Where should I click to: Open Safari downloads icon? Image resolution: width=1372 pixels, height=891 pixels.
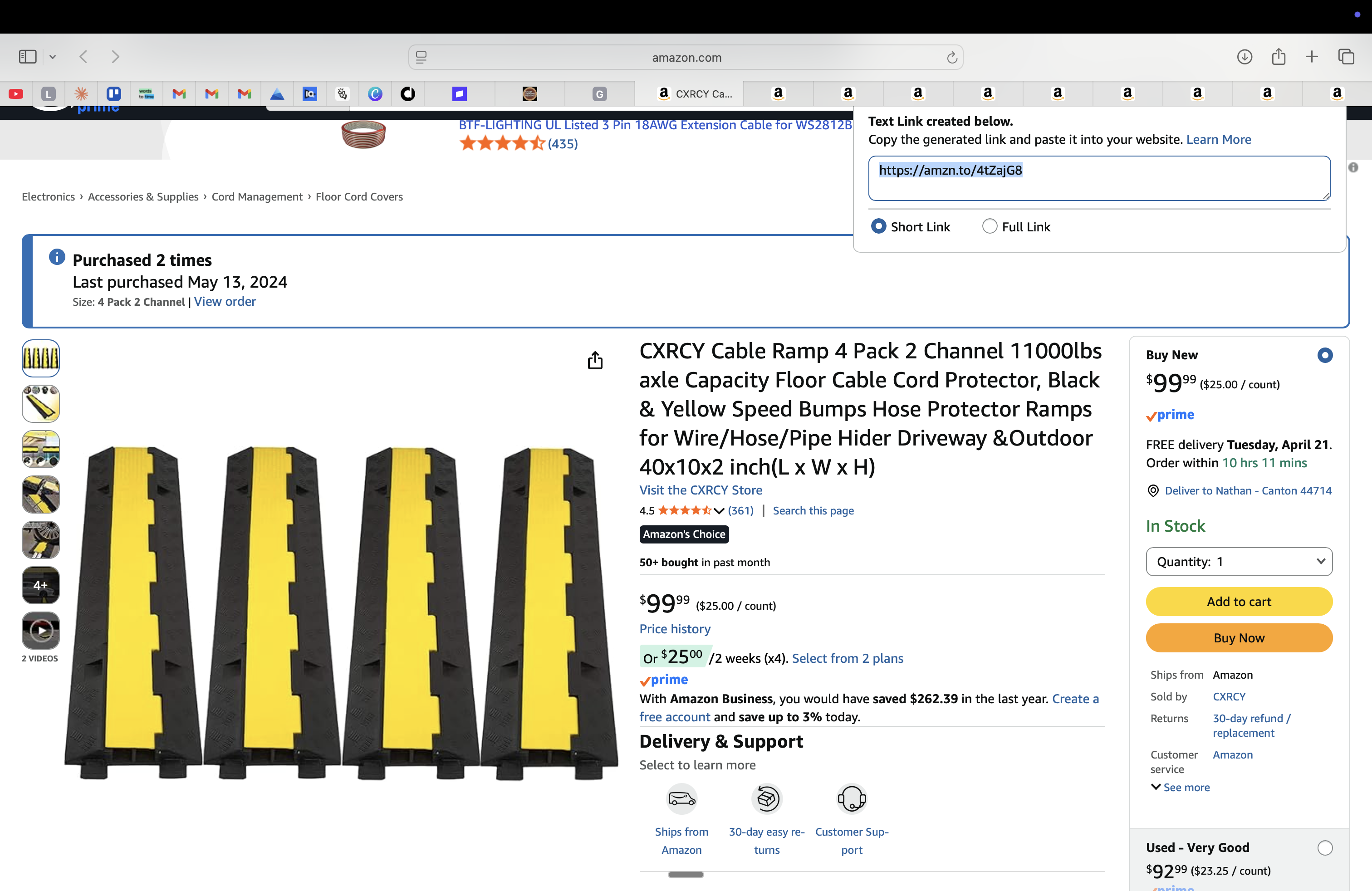1244,56
